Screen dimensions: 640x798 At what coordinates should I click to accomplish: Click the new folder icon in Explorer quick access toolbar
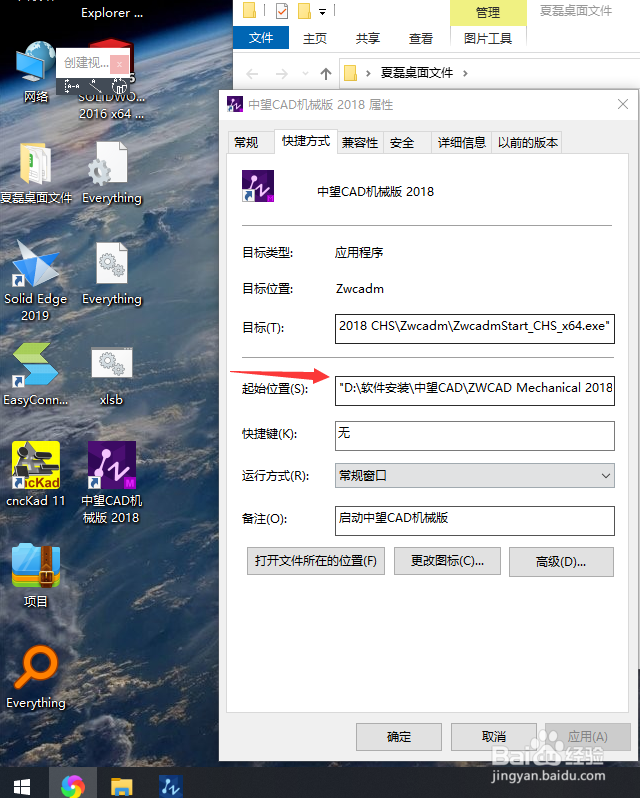tap(304, 11)
